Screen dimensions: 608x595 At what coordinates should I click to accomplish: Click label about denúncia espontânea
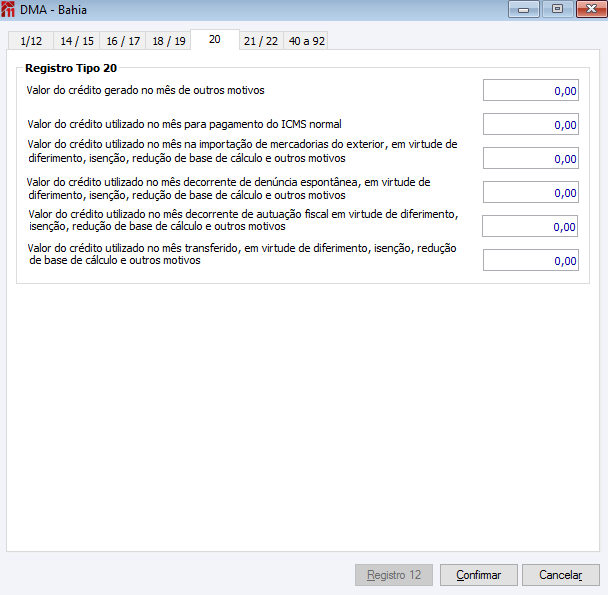point(229,189)
